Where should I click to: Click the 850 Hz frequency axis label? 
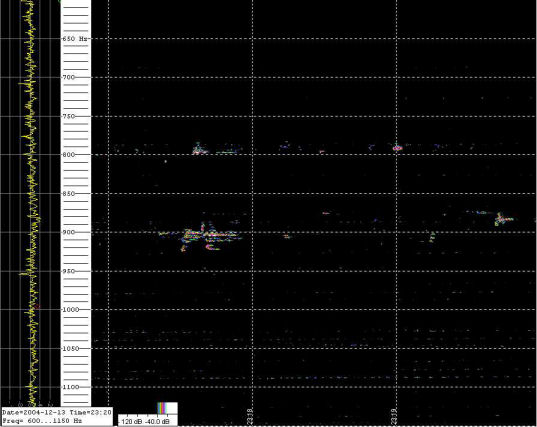68,193
